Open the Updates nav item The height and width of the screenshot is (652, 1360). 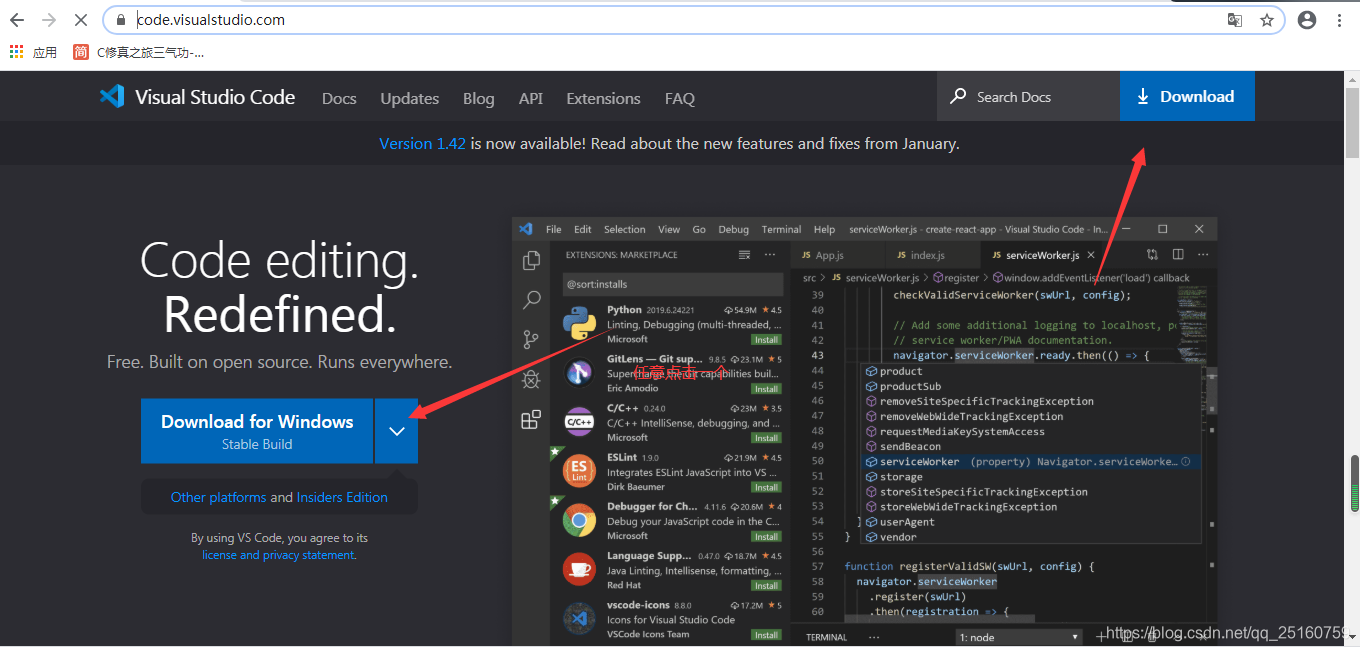coord(410,98)
